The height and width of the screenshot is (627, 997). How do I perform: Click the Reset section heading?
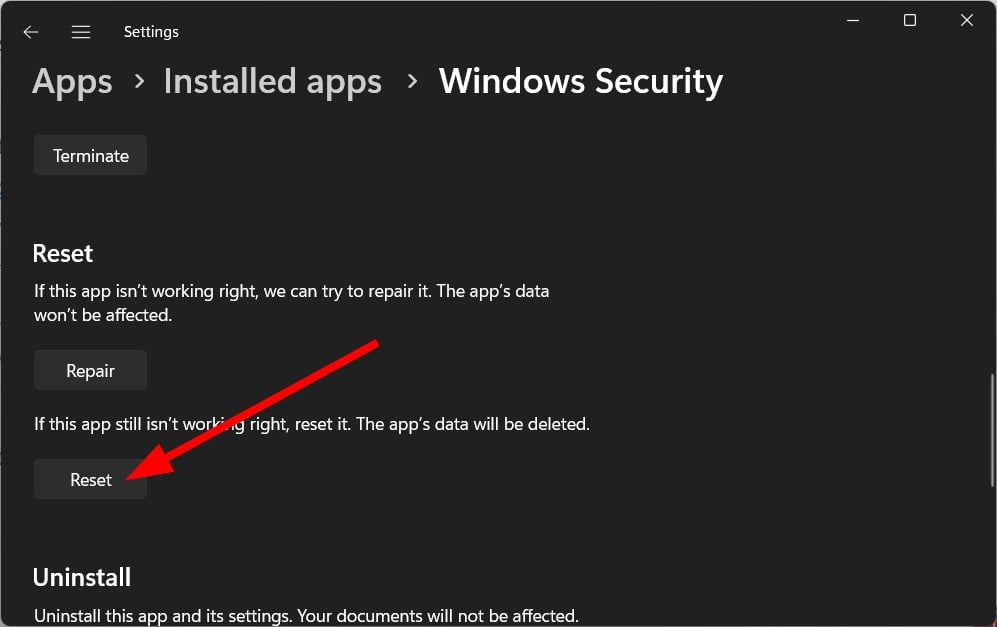(x=63, y=253)
